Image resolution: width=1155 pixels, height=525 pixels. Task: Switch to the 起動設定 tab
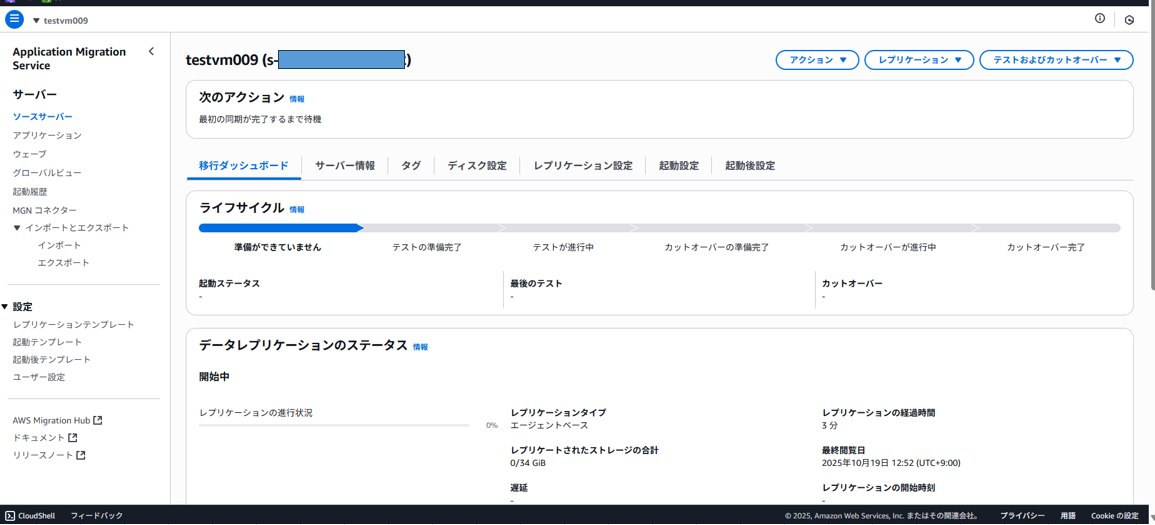(679, 166)
